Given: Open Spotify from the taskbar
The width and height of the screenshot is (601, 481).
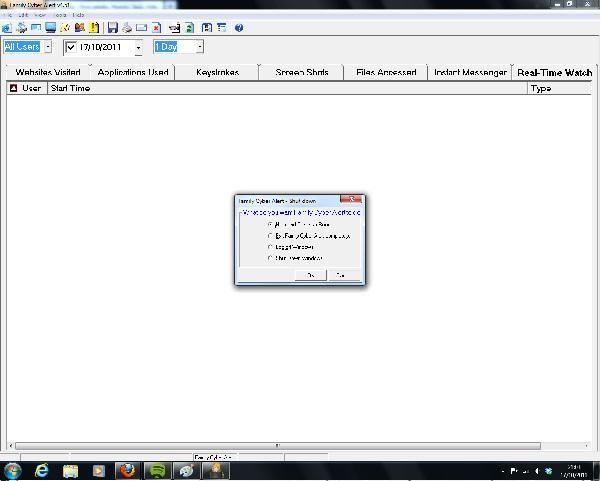Looking at the screenshot, I should pos(156,470).
